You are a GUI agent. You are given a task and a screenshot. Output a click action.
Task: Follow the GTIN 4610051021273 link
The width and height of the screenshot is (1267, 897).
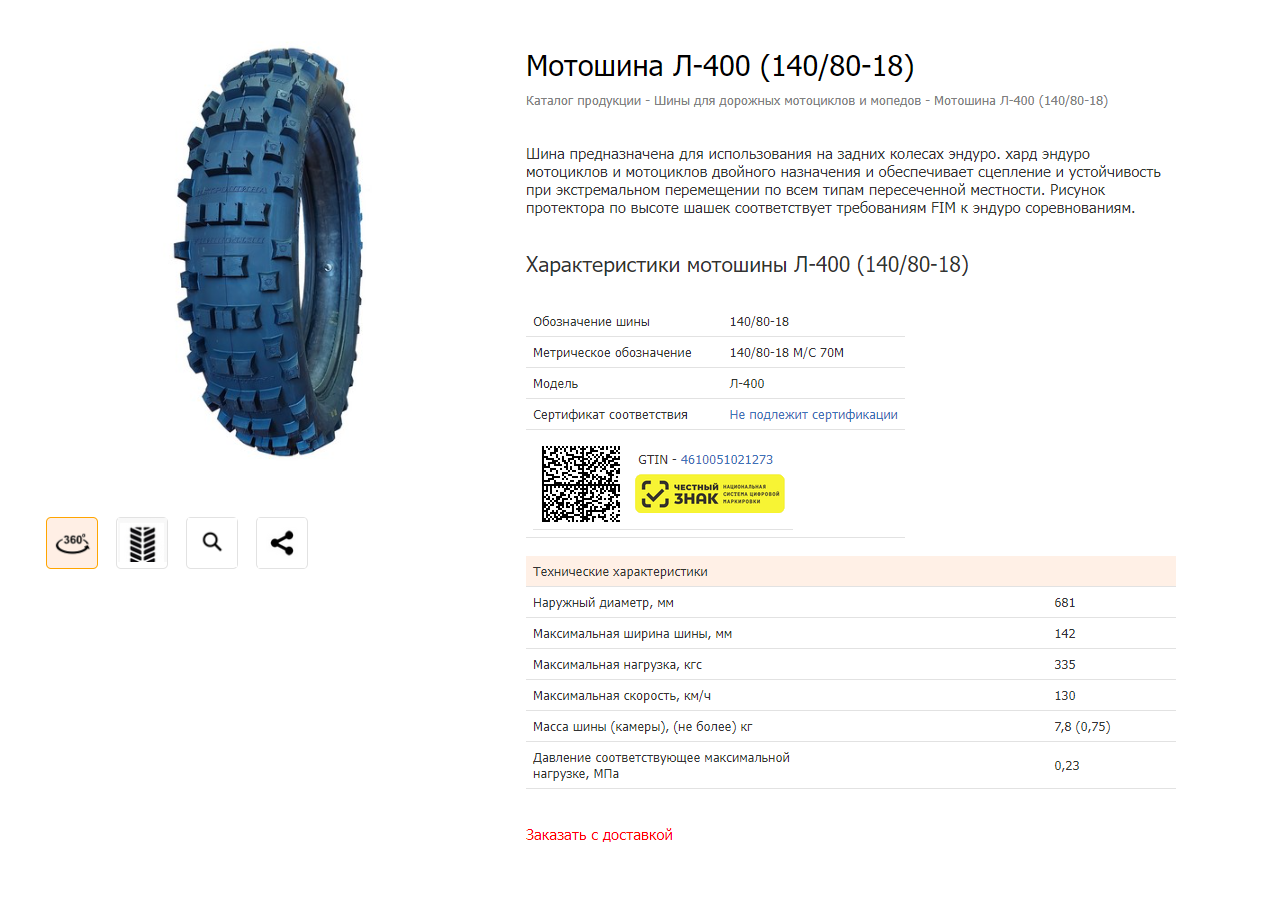pyautogui.click(x=727, y=460)
